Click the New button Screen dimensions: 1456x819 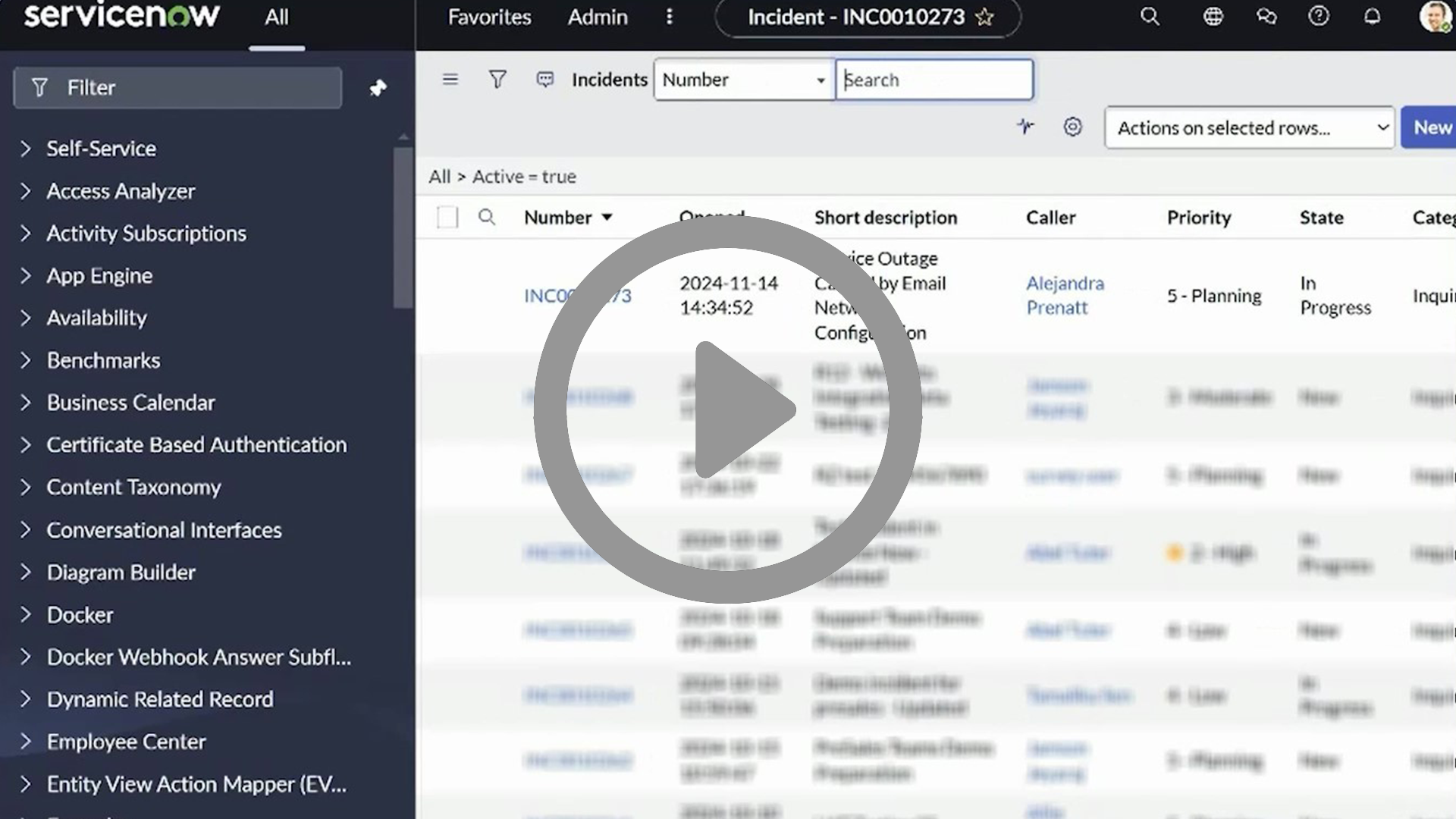pyautogui.click(x=1432, y=127)
